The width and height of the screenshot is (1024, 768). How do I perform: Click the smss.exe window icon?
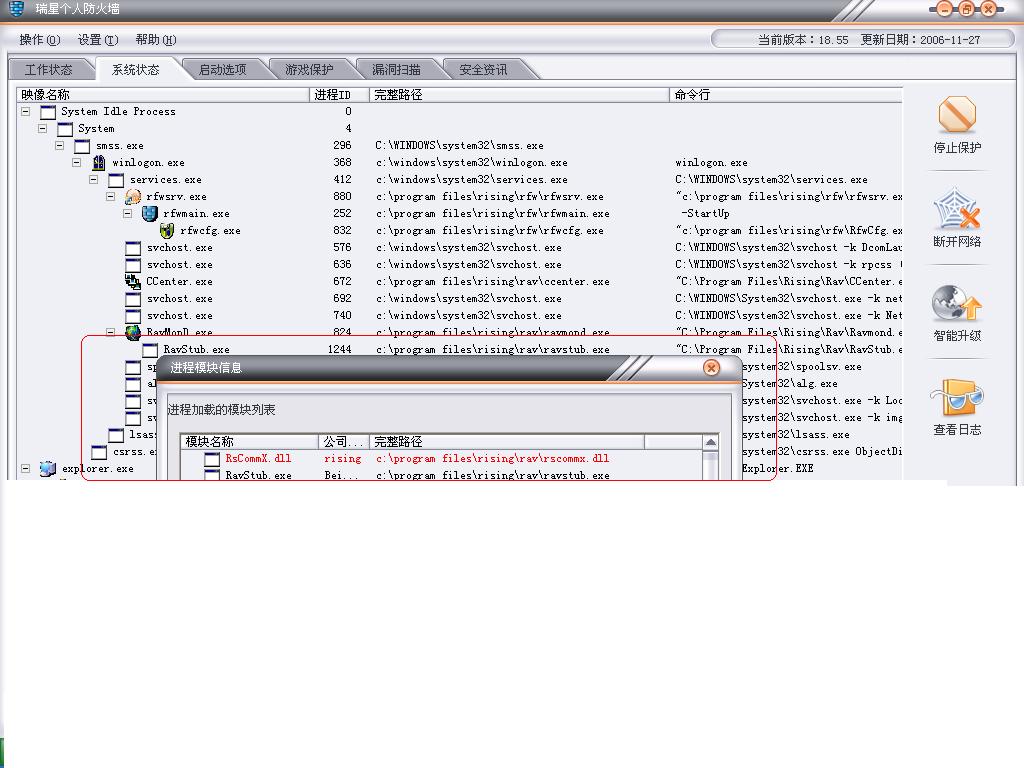pos(82,146)
